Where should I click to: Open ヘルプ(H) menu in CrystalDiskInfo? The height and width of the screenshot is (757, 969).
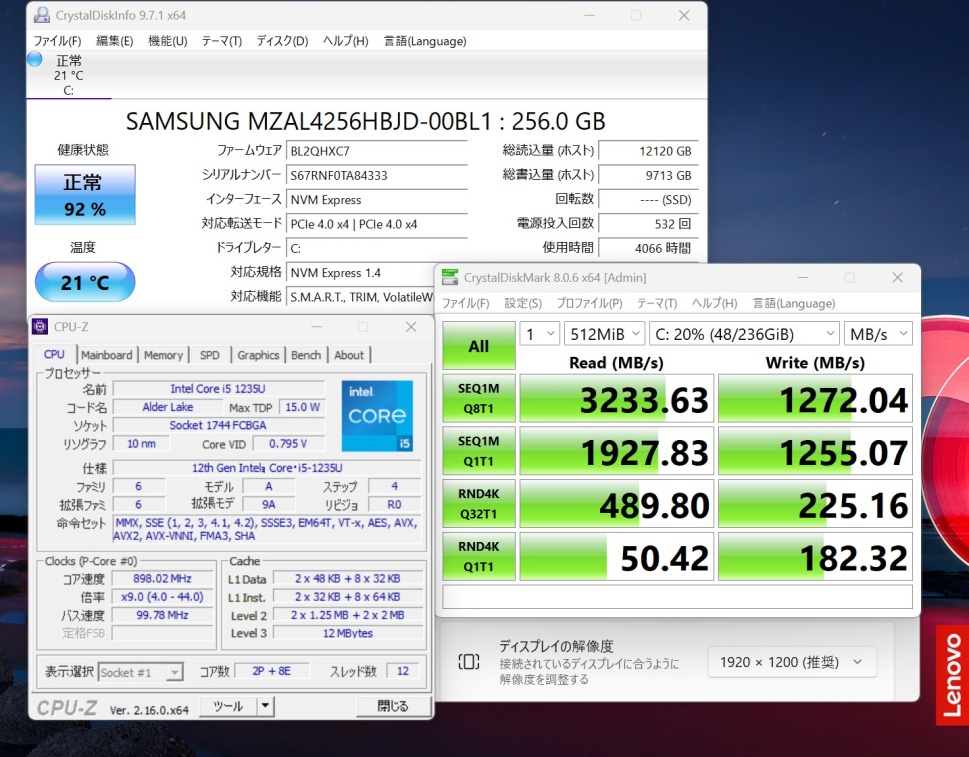[x=345, y=41]
